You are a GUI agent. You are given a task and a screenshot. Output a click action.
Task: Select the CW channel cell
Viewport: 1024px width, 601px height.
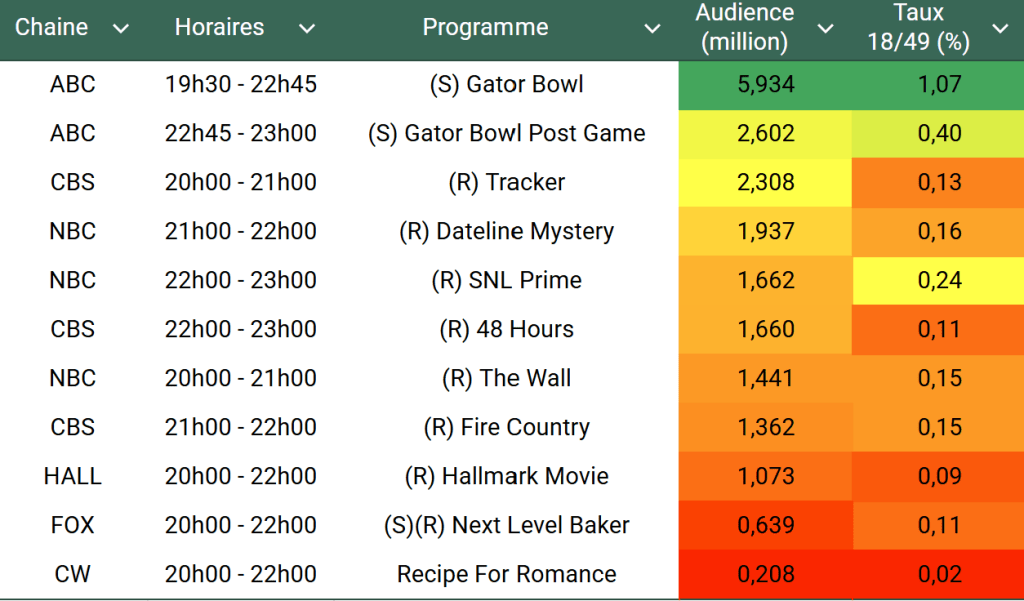click(73, 574)
